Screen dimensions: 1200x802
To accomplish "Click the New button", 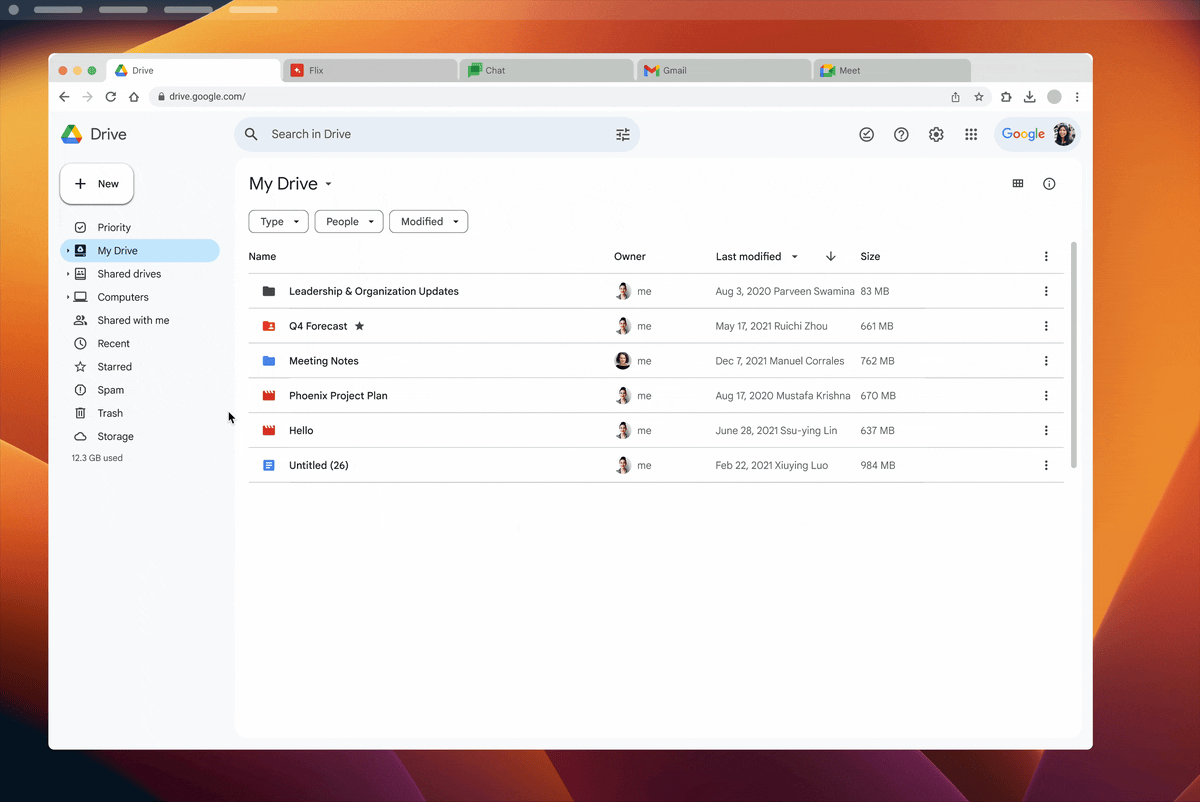I will pyautogui.click(x=97, y=184).
